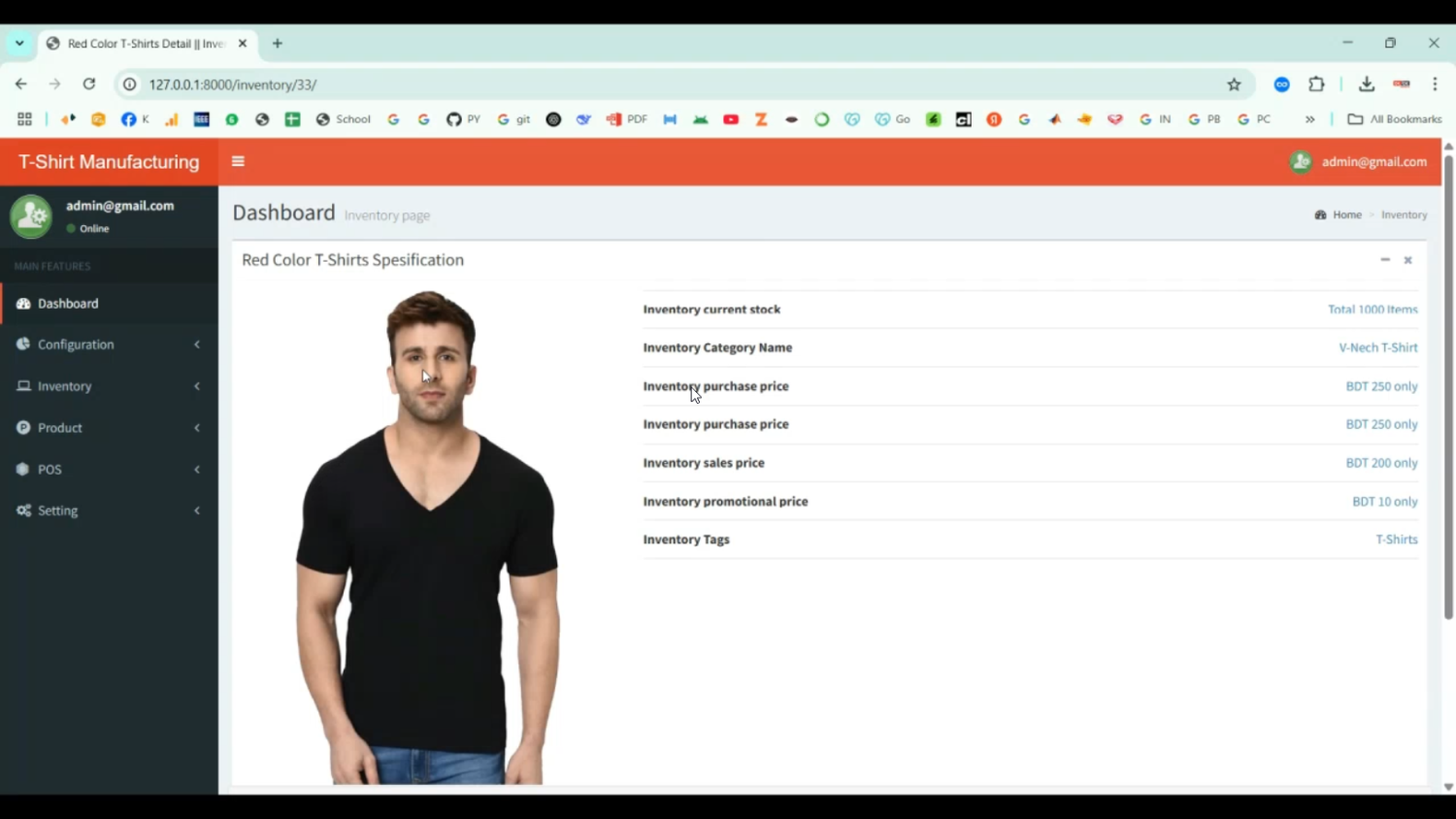Click the page vertical scrollbar

tap(1448, 386)
